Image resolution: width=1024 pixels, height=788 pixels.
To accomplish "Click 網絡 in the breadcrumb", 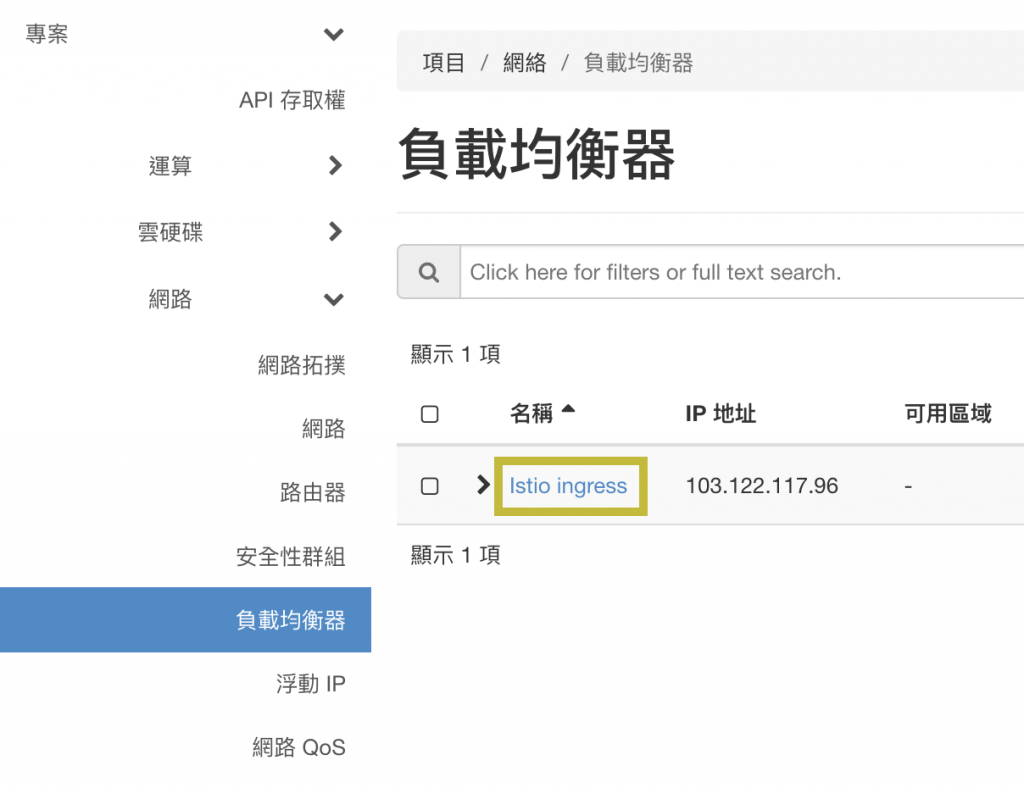I will [524, 63].
